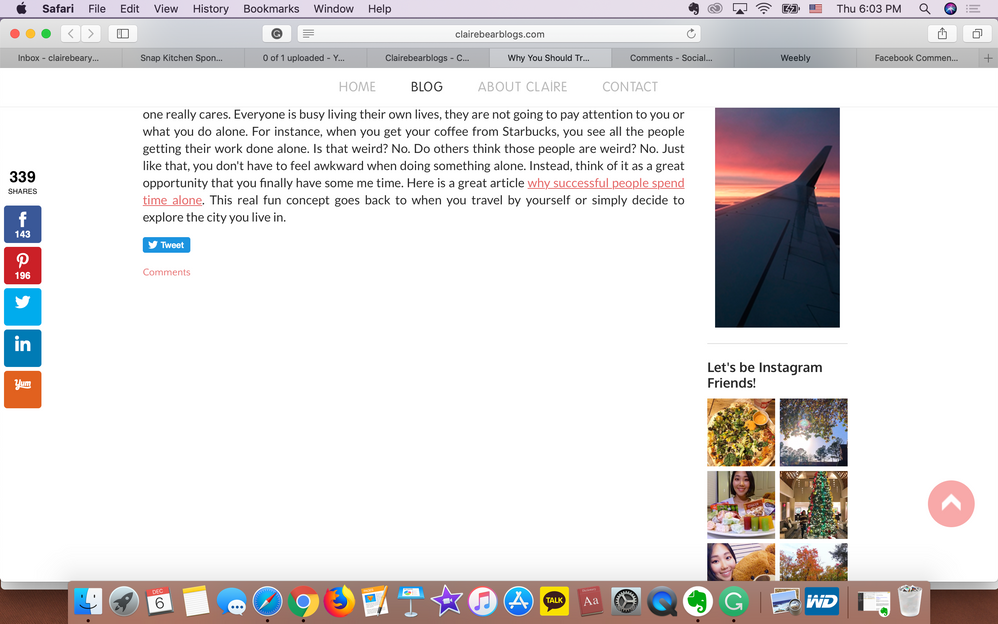This screenshot has width=998, height=624.
Task: Reload the page using refresh icon
Action: pos(691,33)
